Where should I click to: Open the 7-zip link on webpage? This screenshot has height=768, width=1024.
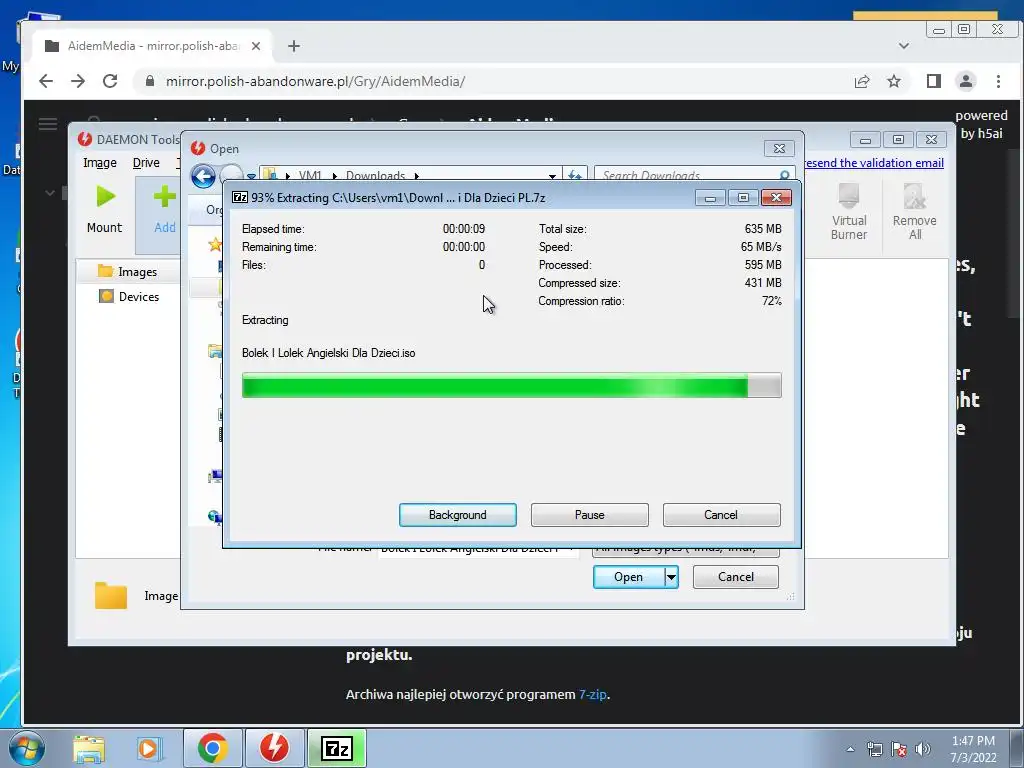click(x=593, y=694)
